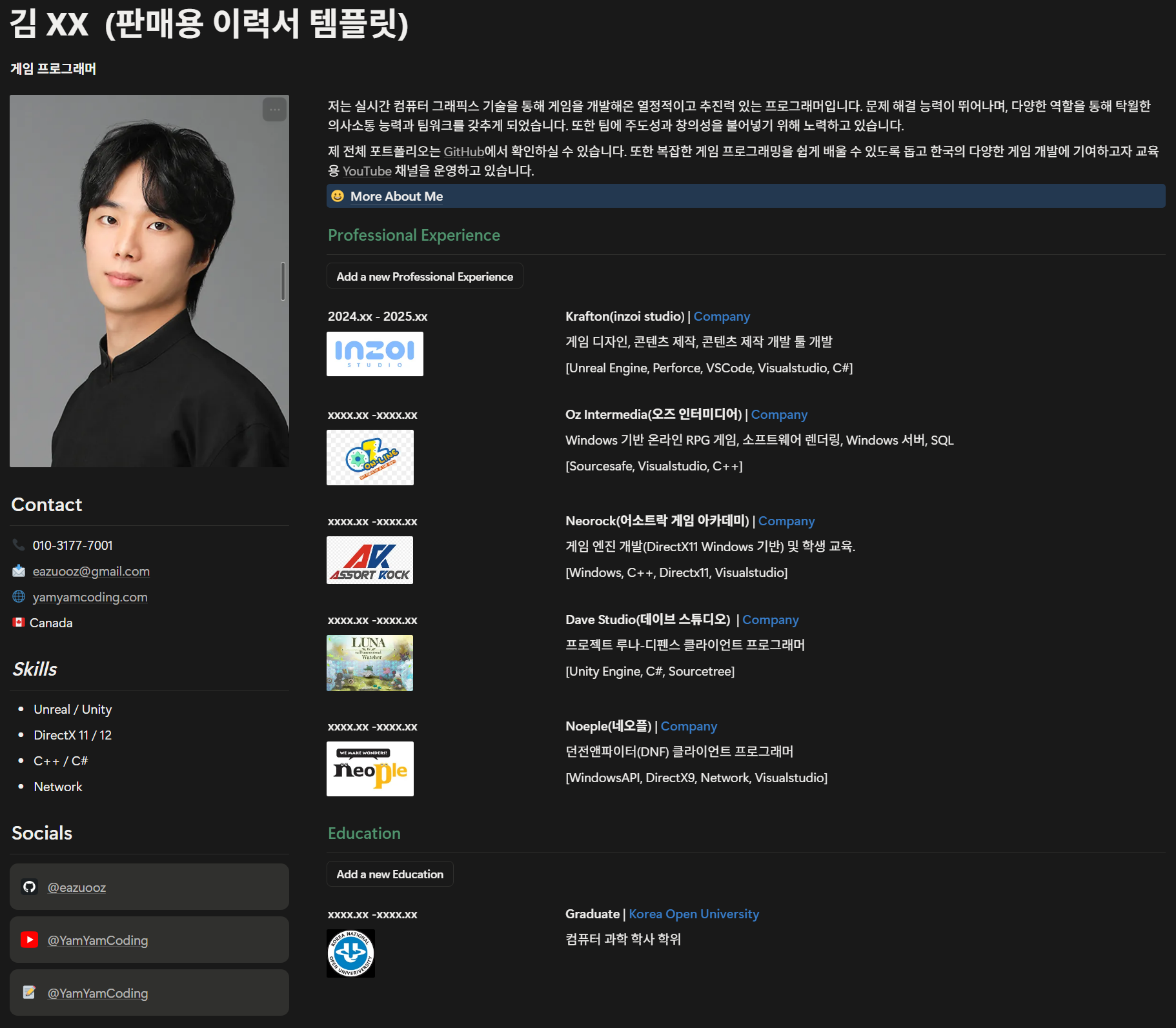The height and width of the screenshot is (1028, 1176).
Task: Click the Canada flag icon
Action: click(x=19, y=623)
